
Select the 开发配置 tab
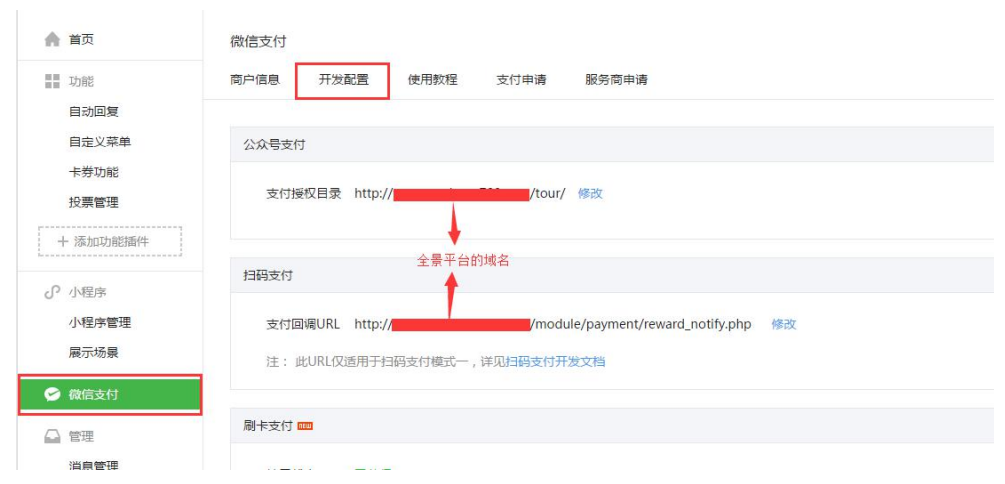coord(344,80)
